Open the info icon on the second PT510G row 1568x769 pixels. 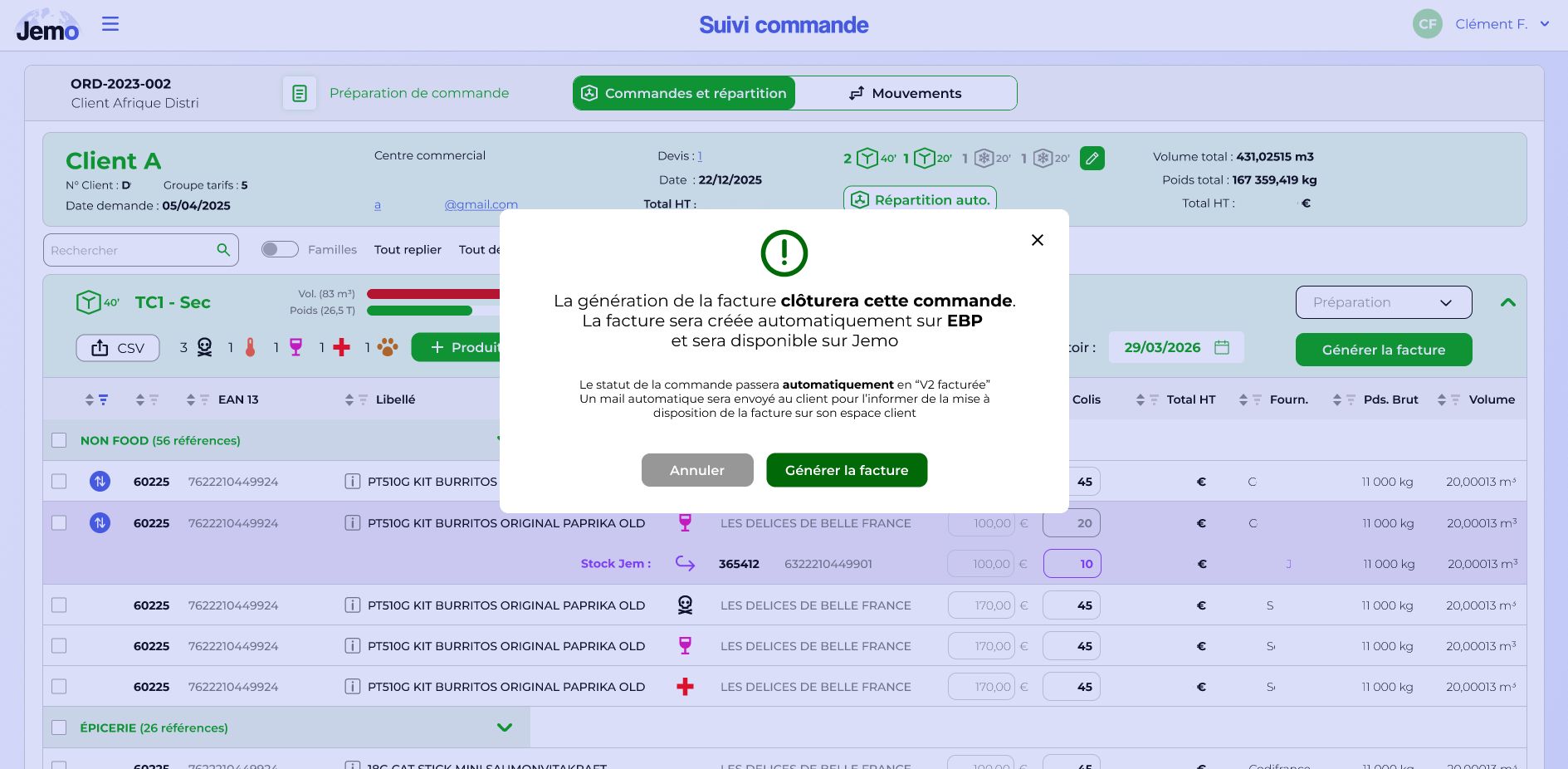tap(352, 523)
